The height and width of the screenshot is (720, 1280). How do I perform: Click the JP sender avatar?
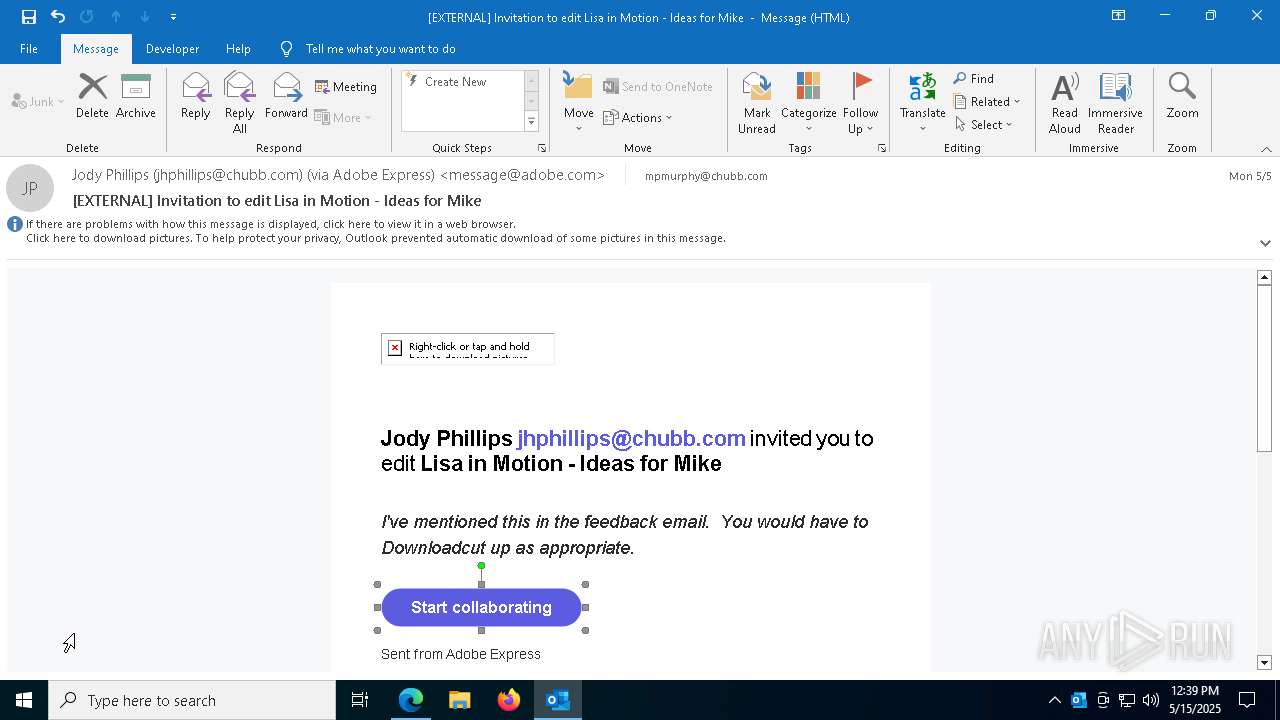click(30, 188)
